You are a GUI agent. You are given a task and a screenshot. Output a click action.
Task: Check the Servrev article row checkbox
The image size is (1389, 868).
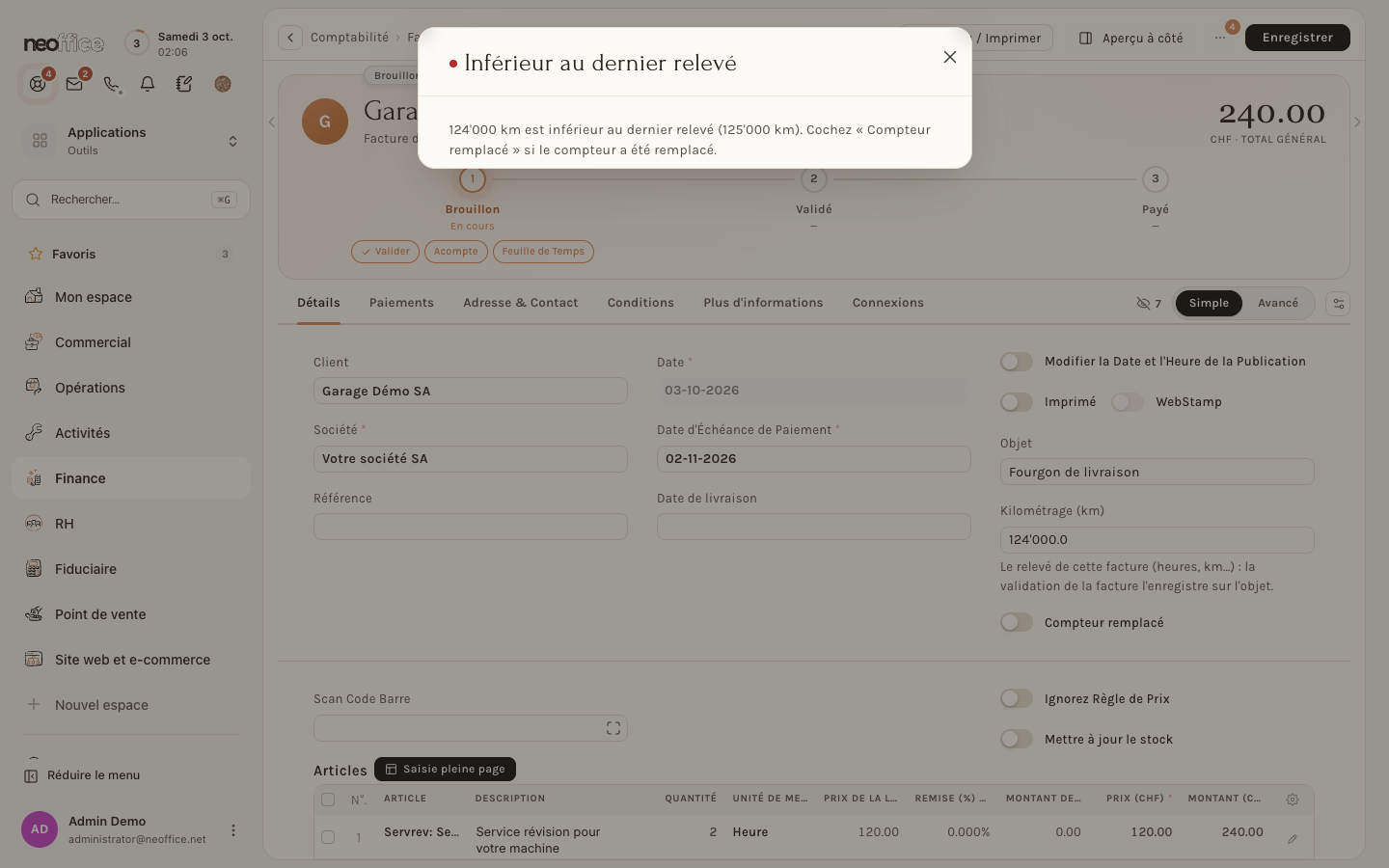pyautogui.click(x=328, y=837)
